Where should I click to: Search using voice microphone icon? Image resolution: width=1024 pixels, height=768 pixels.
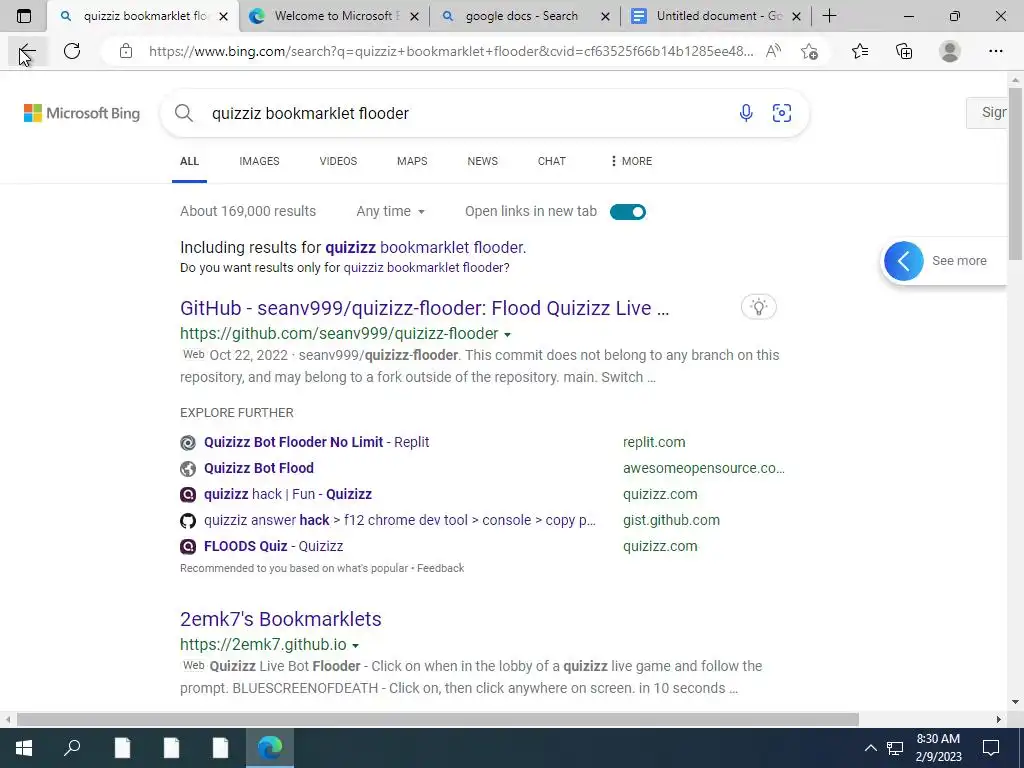(x=746, y=113)
